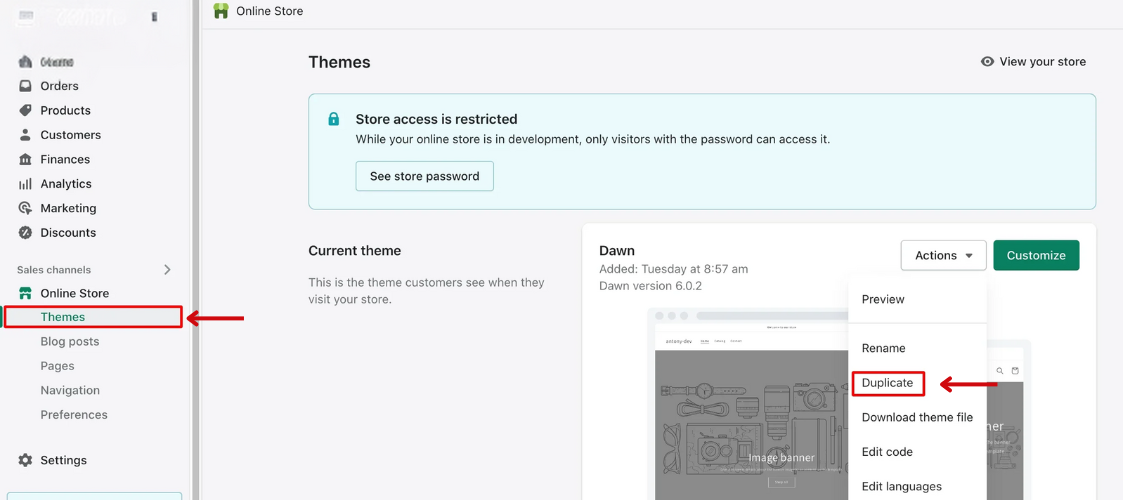Screen dimensions: 1123x500
Task: Click the 'Dawn version 6.0.2' text
Action: pos(649,285)
